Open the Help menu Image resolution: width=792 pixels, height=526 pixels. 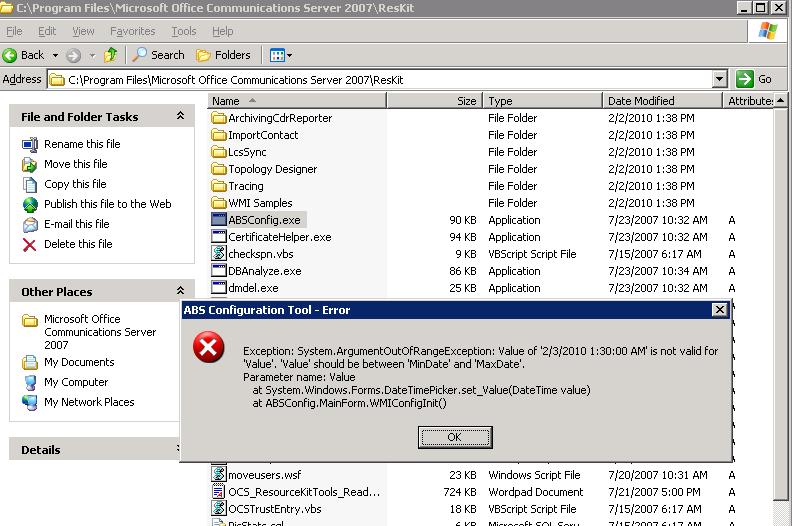coord(223,31)
